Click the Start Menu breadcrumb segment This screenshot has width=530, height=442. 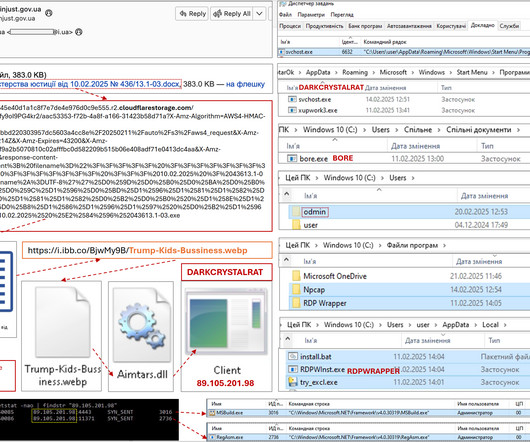[x=472, y=72]
